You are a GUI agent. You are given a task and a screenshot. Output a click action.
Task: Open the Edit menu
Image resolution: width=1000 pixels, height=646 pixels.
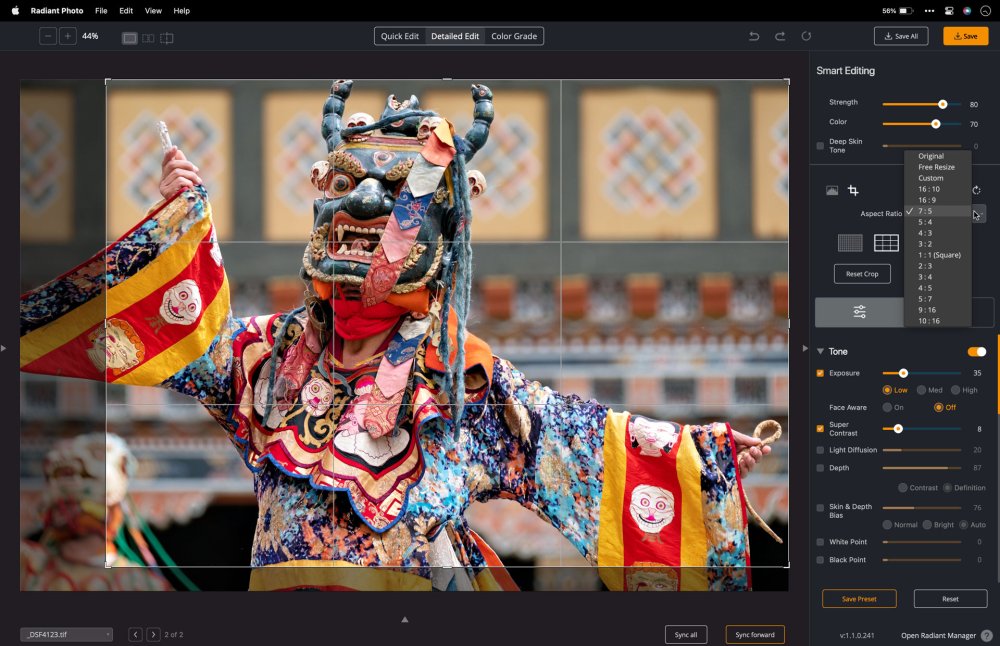[126, 10]
